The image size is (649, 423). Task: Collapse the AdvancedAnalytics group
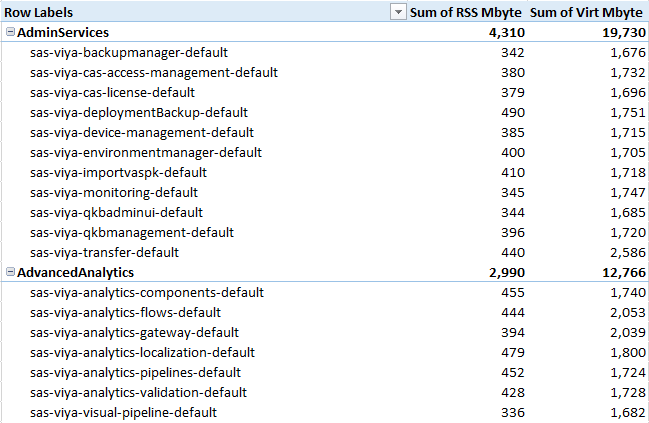tap(10, 272)
